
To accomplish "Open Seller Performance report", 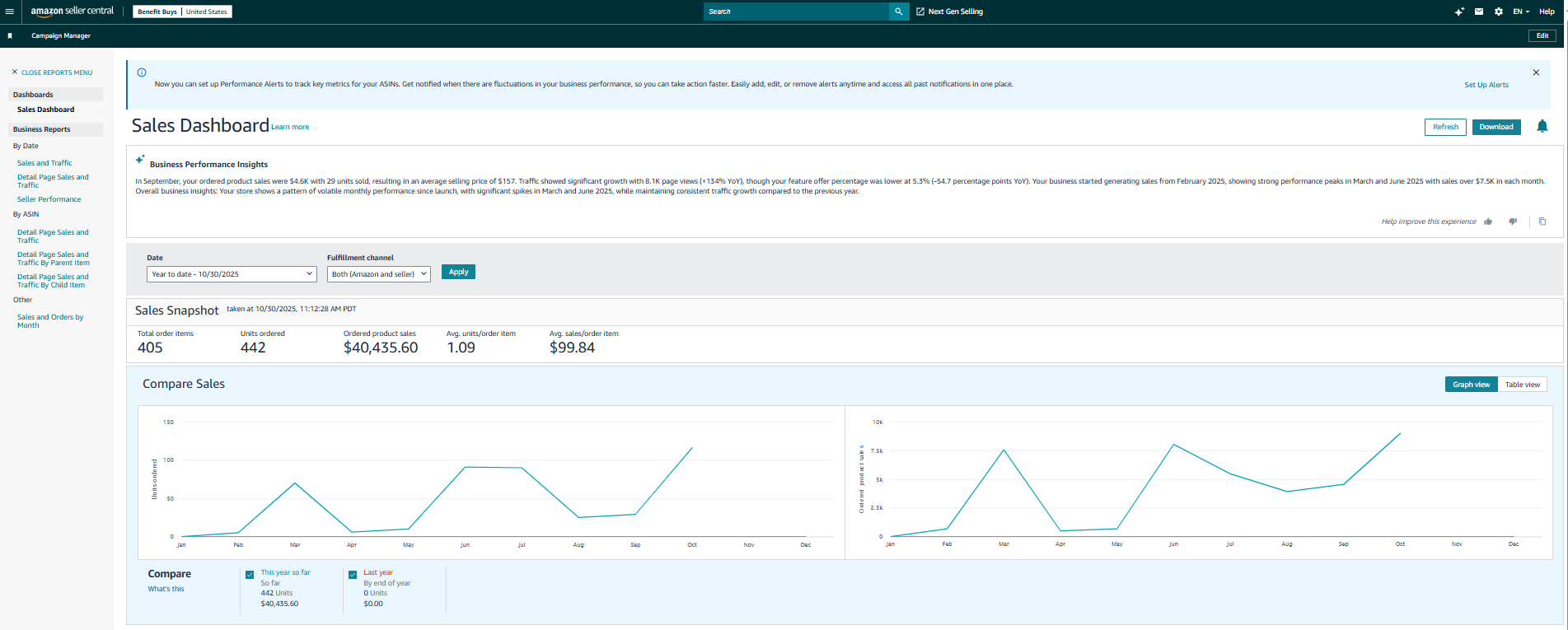I will click(x=49, y=199).
